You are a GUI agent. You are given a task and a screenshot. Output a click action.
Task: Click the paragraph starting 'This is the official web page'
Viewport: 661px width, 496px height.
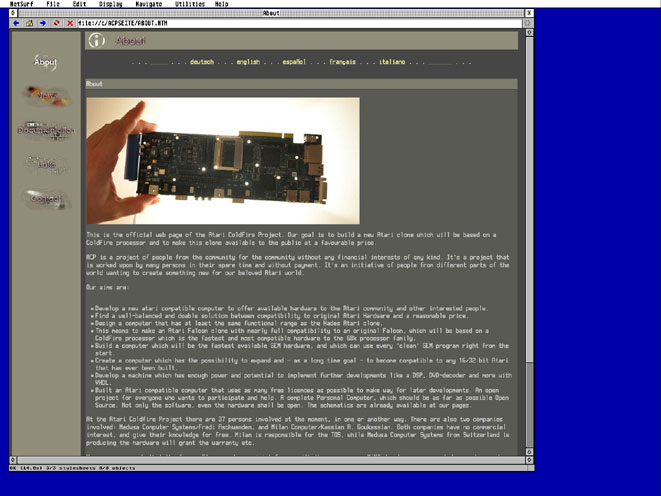pos(291,239)
